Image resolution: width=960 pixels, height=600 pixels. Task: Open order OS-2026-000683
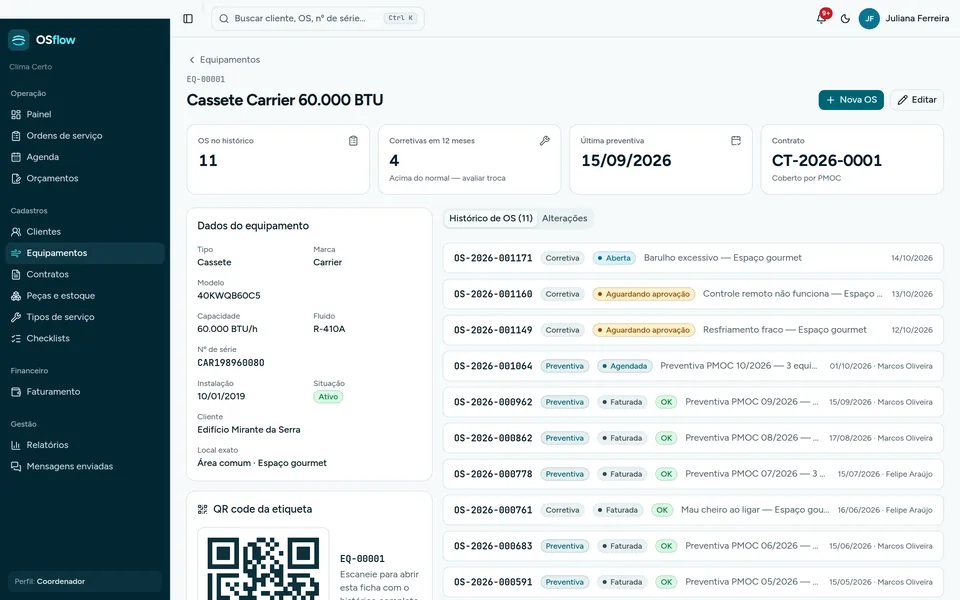(693, 546)
